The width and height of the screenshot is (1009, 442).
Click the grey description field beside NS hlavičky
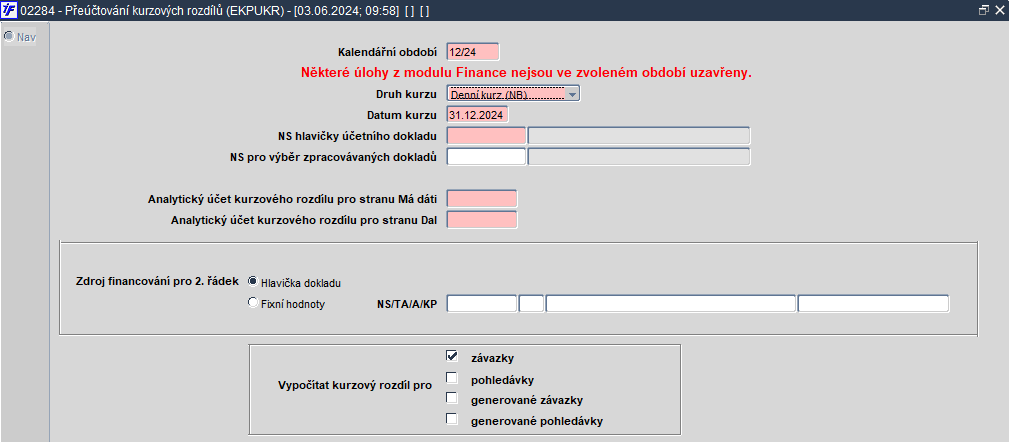point(639,136)
